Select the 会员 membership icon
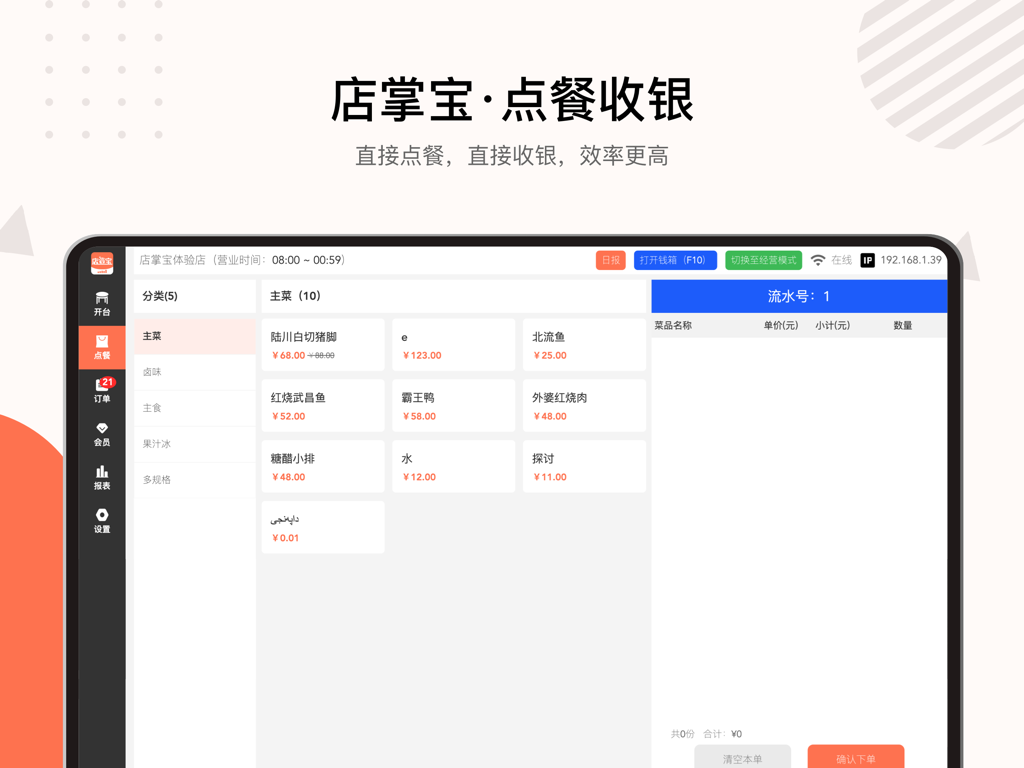The image size is (1024, 768). point(101,434)
